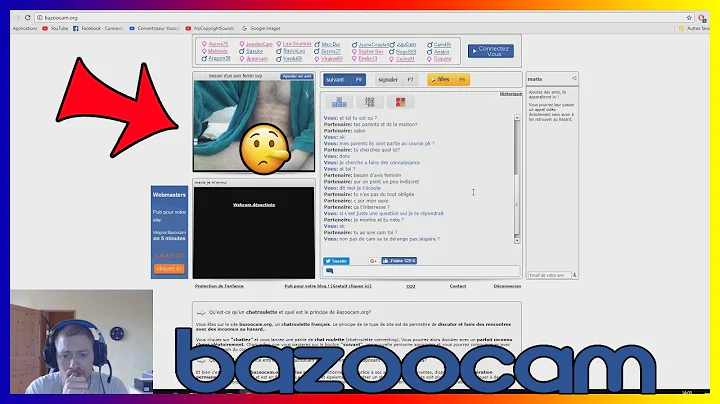Open user profile 'Emilie13'
720x404 pixels.
pyautogui.click(x=367, y=59)
